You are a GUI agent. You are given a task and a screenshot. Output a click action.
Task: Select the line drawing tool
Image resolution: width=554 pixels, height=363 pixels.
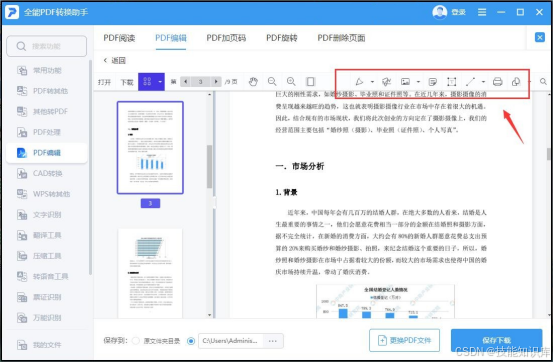[470, 82]
